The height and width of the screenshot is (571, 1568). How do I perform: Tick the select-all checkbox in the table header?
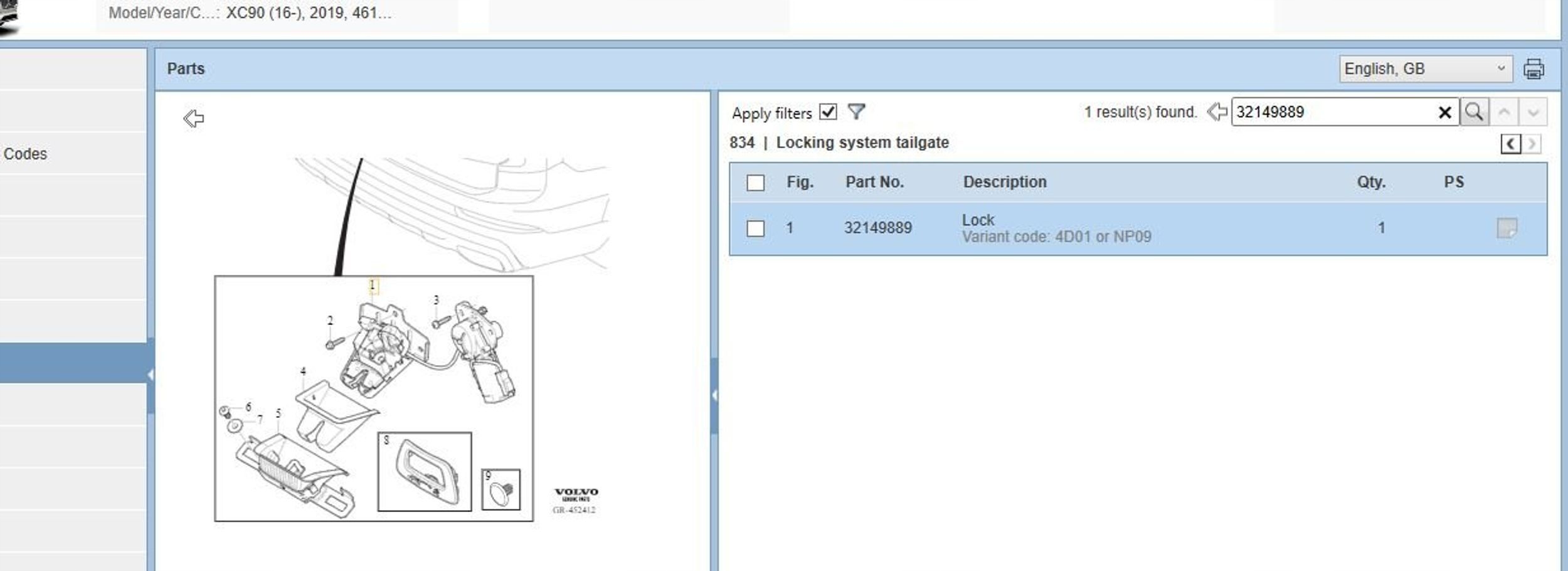755,183
